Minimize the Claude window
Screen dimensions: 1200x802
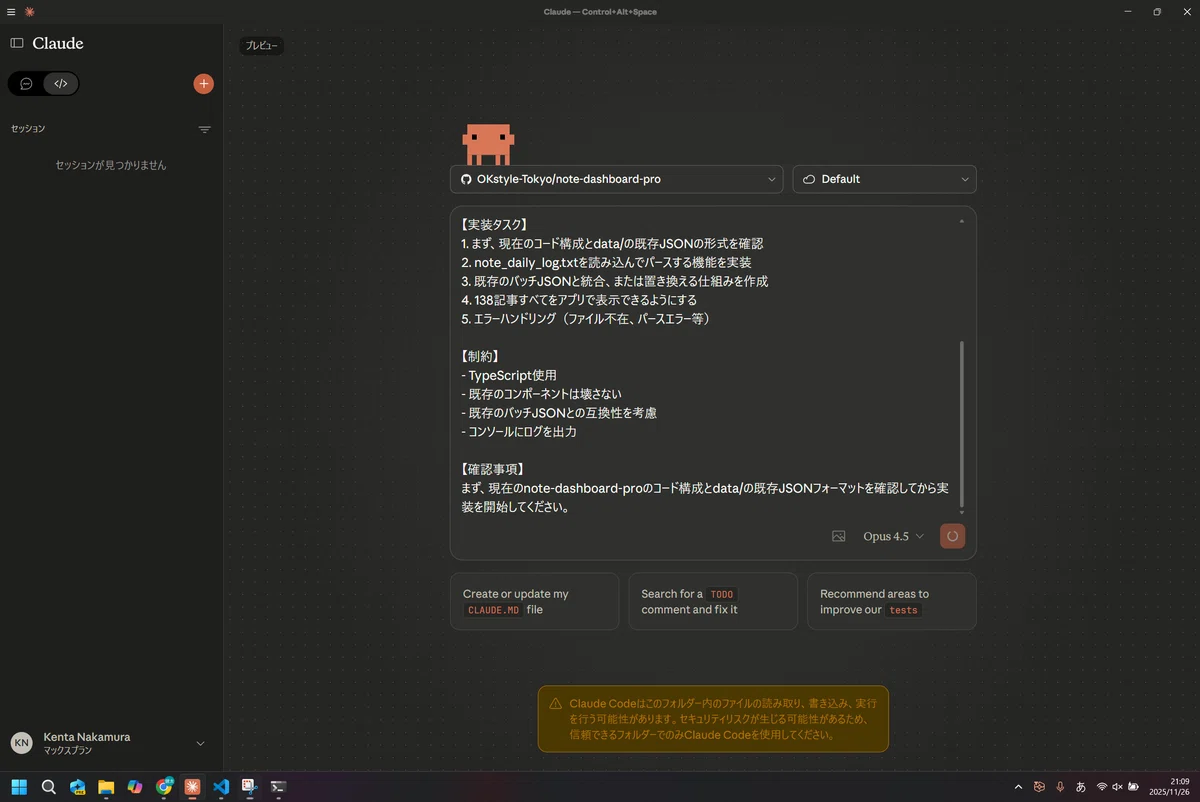[1129, 11]
